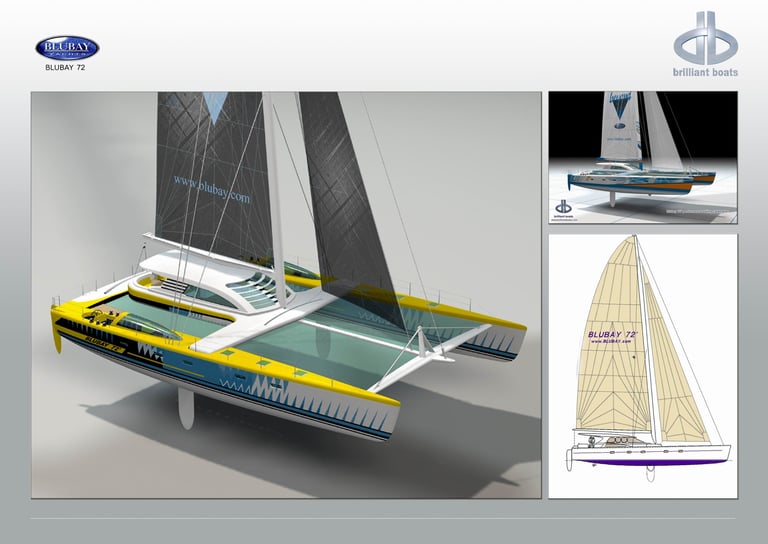This screenshot has height=544, width=768.
Task: Click small brilliant boats logo in dark thumbnail
Action: point(563,209)
